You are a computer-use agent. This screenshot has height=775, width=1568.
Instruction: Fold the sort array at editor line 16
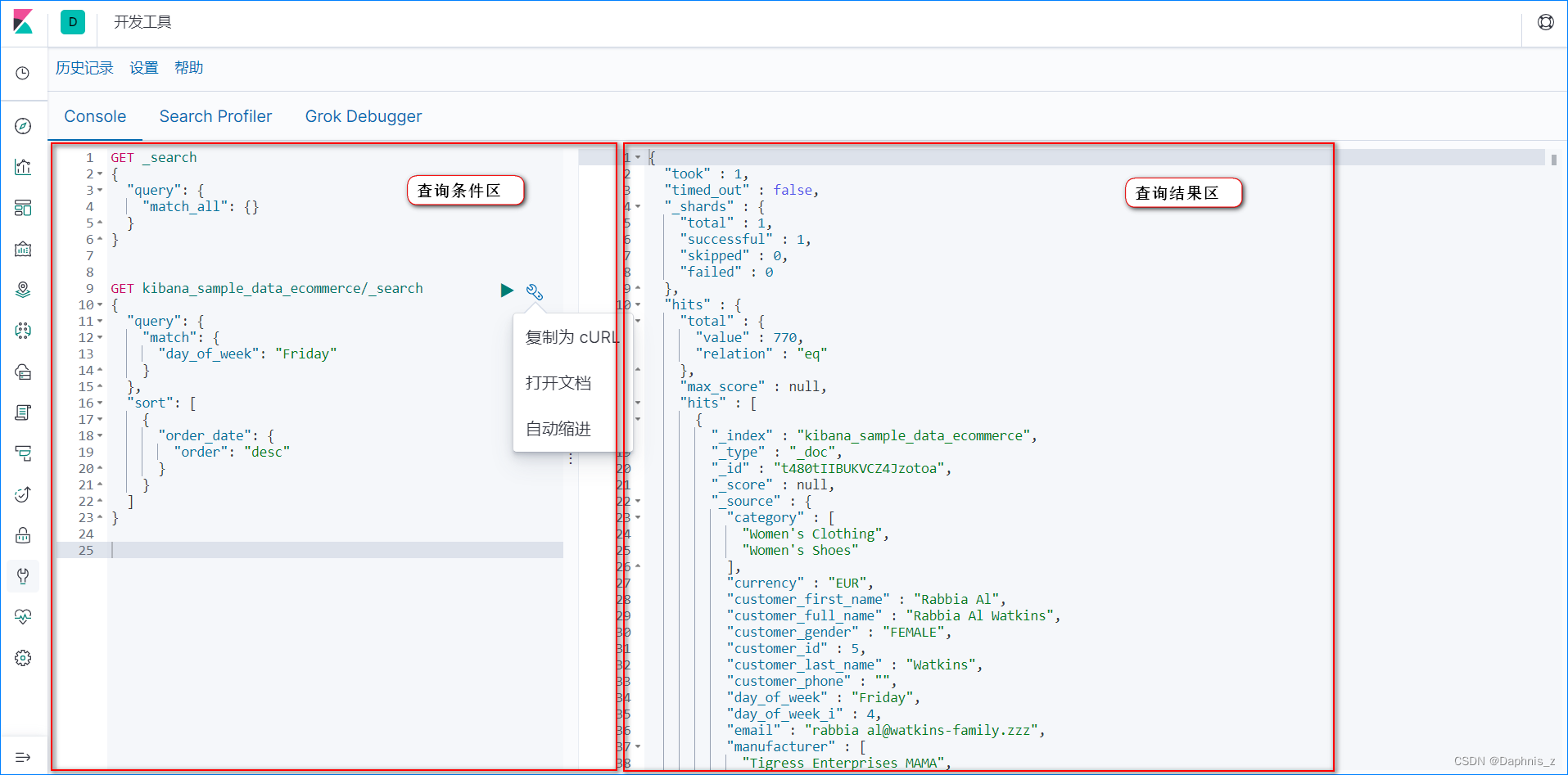click(100, 403)
